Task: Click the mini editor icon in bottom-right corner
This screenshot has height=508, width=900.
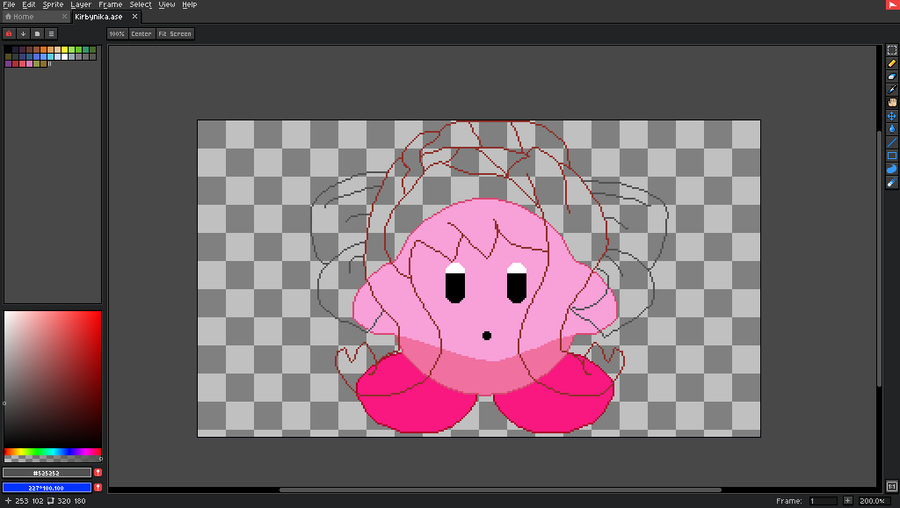Action: (x=891, y=487)
